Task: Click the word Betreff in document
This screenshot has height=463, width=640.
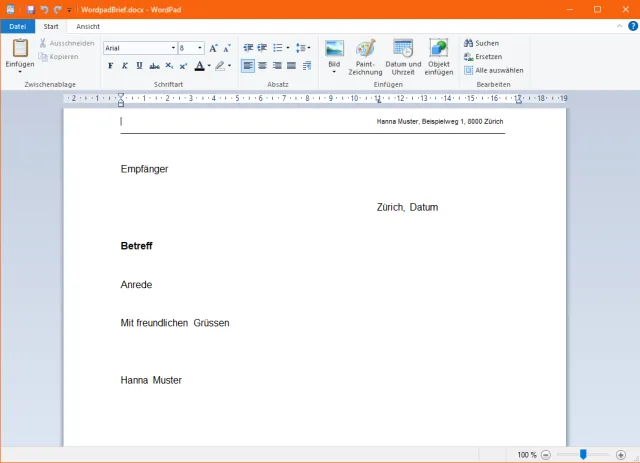Action: point(136,246)
